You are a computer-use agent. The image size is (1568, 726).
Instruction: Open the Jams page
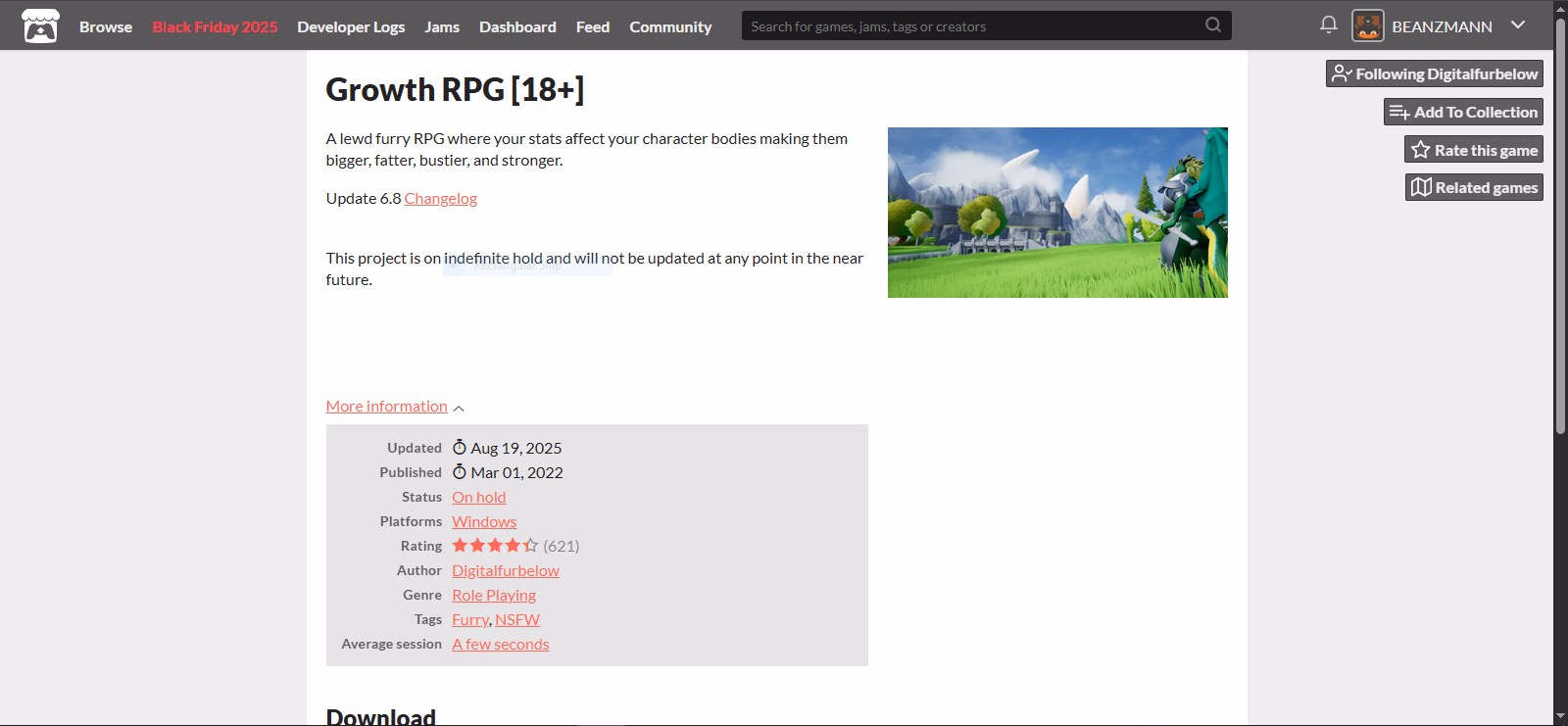pos(442,26)
